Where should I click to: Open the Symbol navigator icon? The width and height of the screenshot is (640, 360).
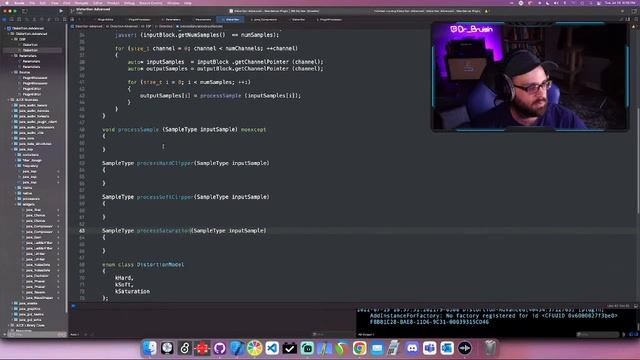(x=19, y=19)
